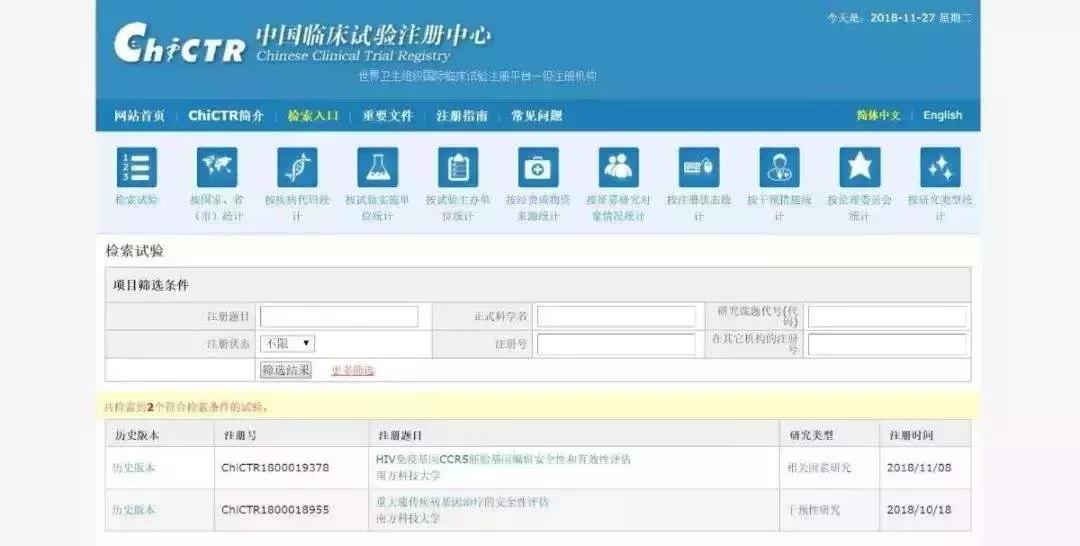Open the DNA icon for 按疾病代码统计
The height and width of the screenshot is (546, 1080).
(298, 167)
